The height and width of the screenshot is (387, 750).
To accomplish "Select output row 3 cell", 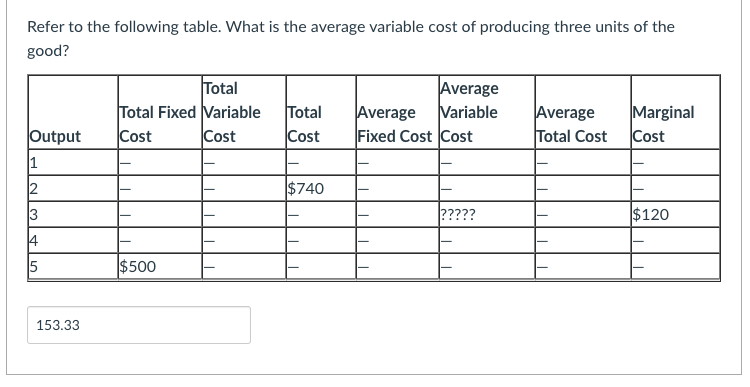I will (x=73, y=214).
